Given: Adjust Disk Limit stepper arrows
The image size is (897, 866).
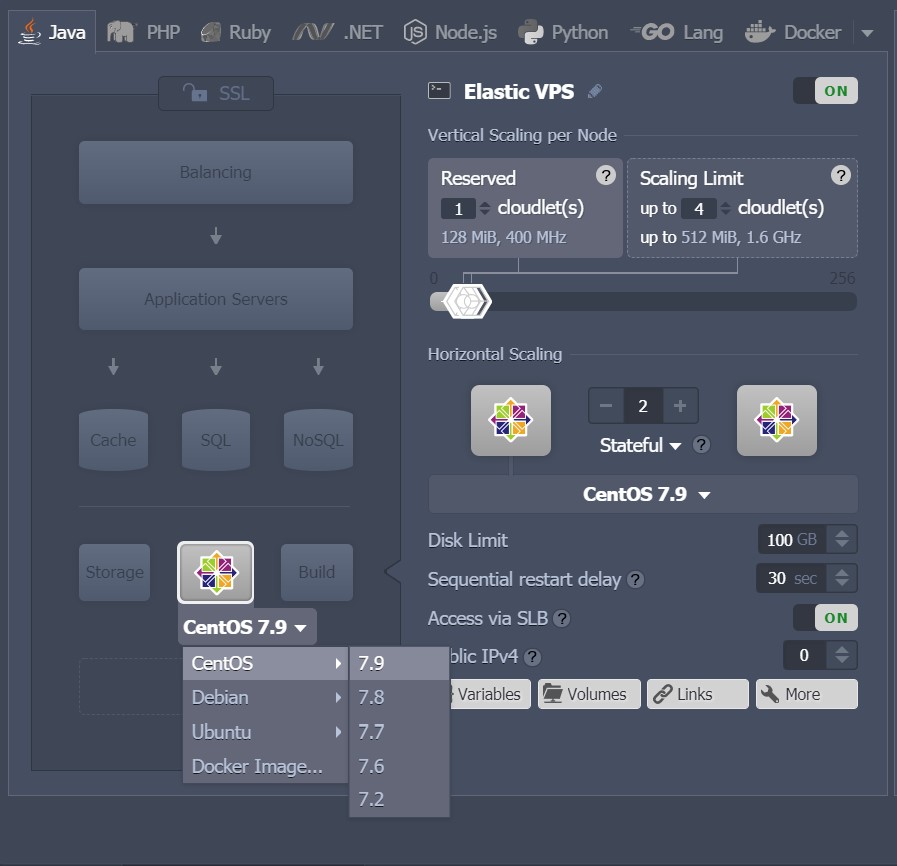Looking at the screenshot, I should (842, 539).
